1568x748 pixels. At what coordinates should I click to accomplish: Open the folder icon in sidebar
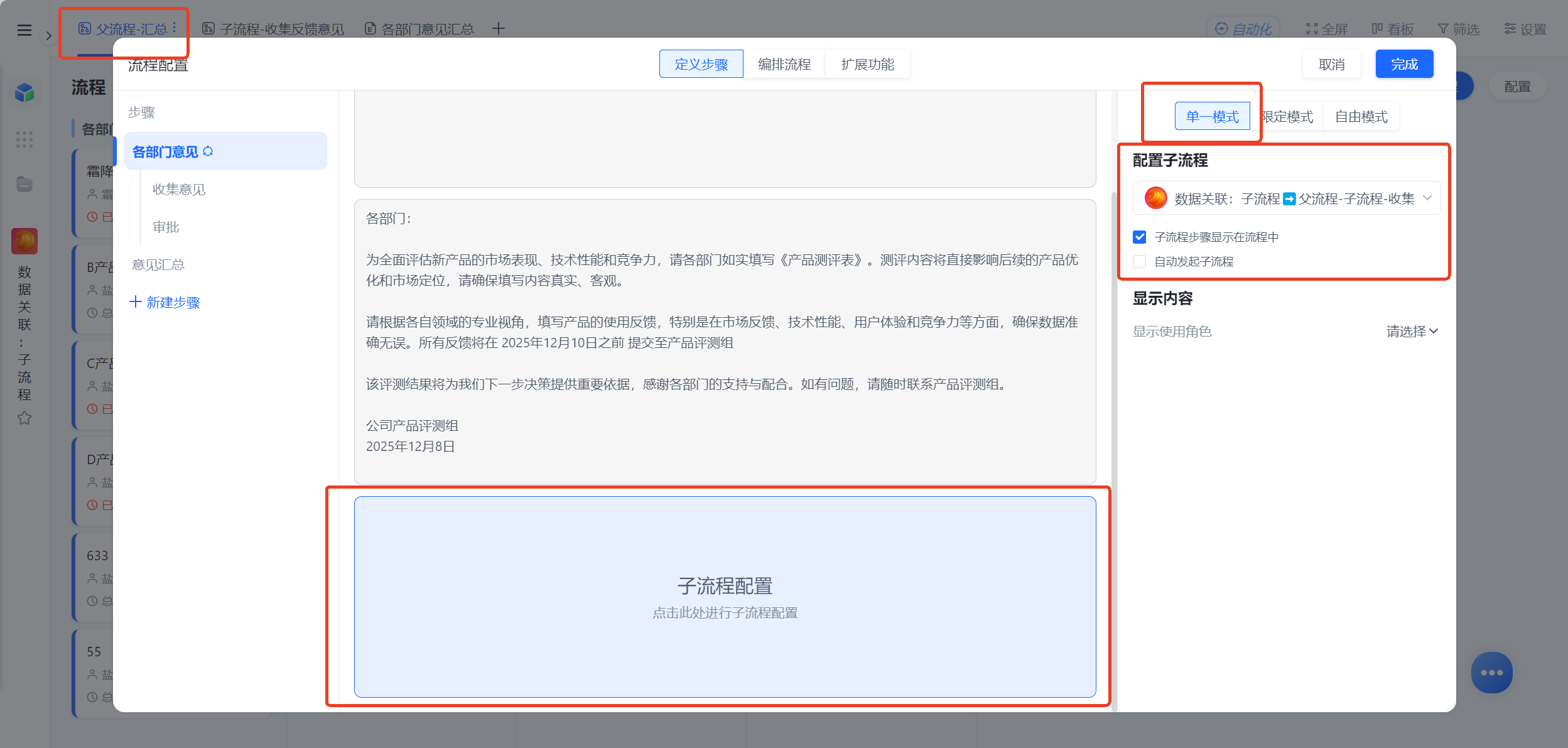pyautogui.click(x=24, y=184)
